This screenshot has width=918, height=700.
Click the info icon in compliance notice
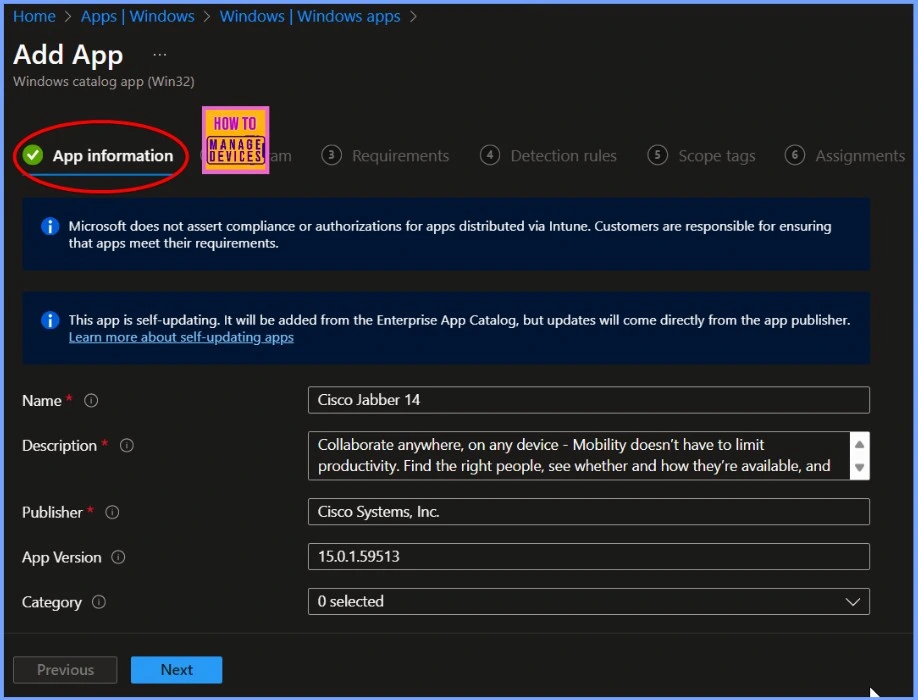(x=50, y=226)
